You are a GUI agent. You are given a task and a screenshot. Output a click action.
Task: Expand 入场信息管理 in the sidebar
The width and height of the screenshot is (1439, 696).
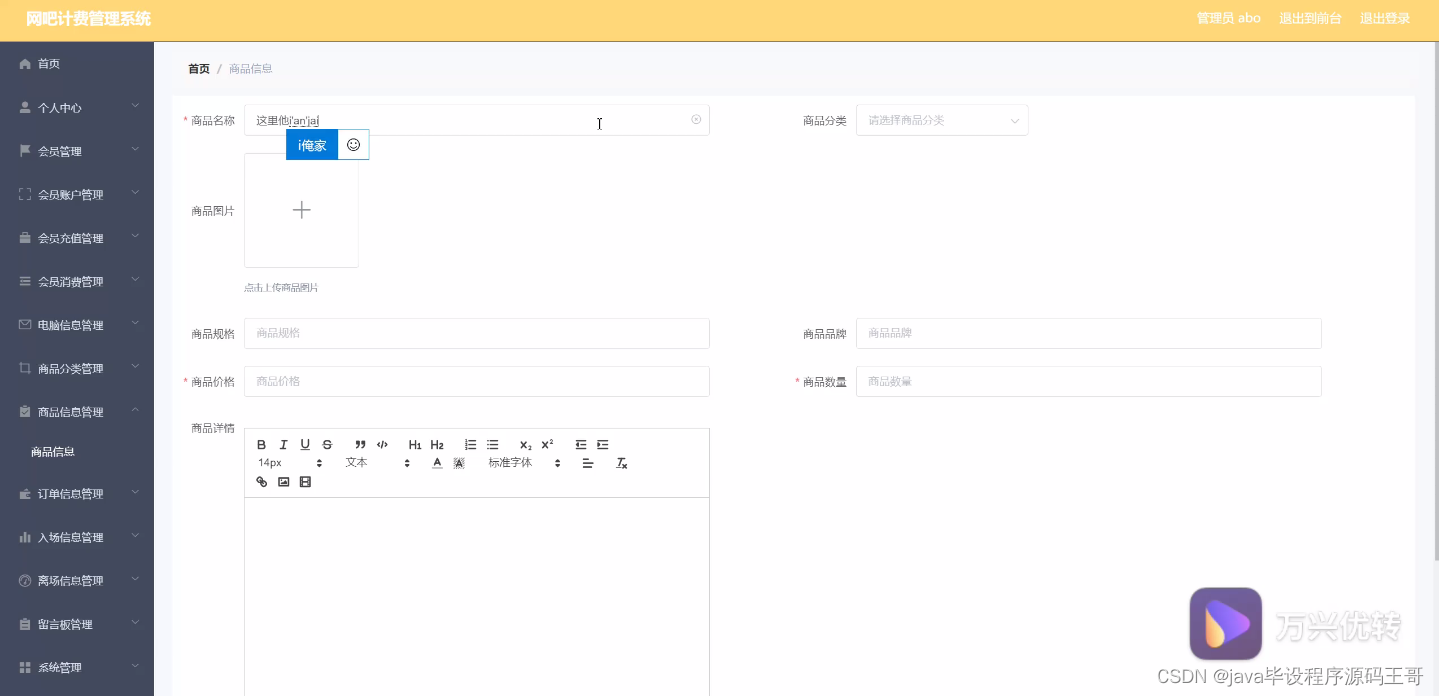click(x=77, y=537)
